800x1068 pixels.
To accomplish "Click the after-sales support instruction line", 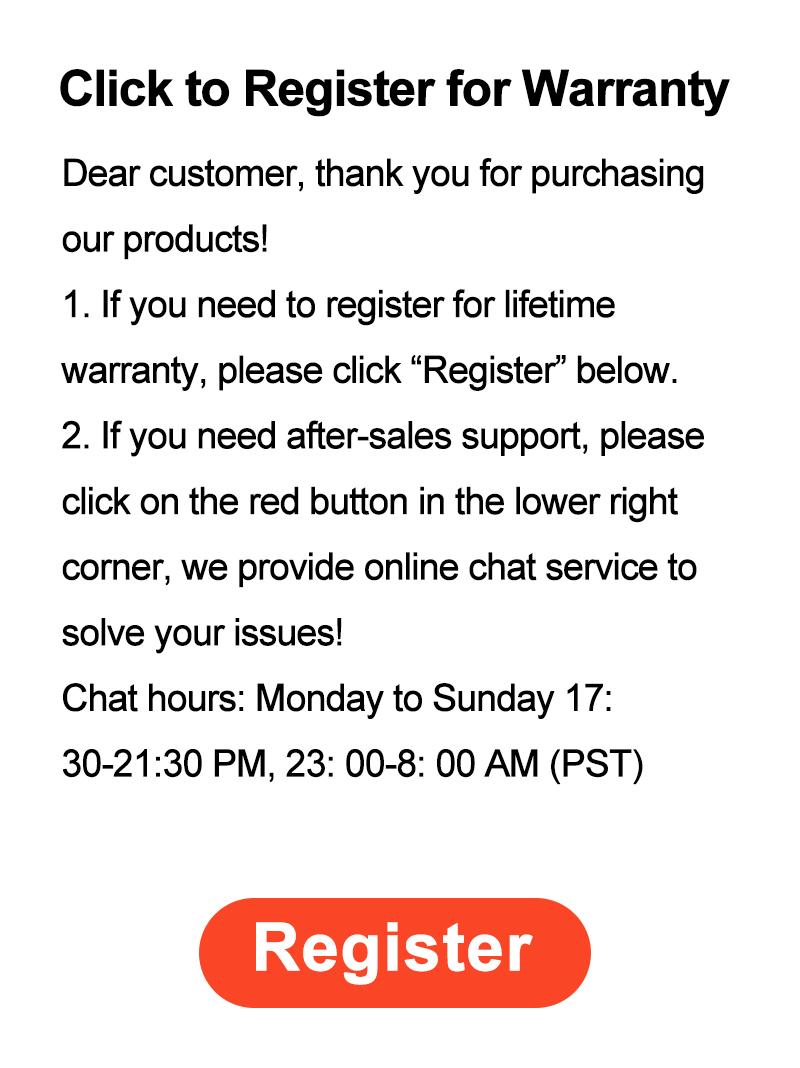I will click(x=383, y=437).
